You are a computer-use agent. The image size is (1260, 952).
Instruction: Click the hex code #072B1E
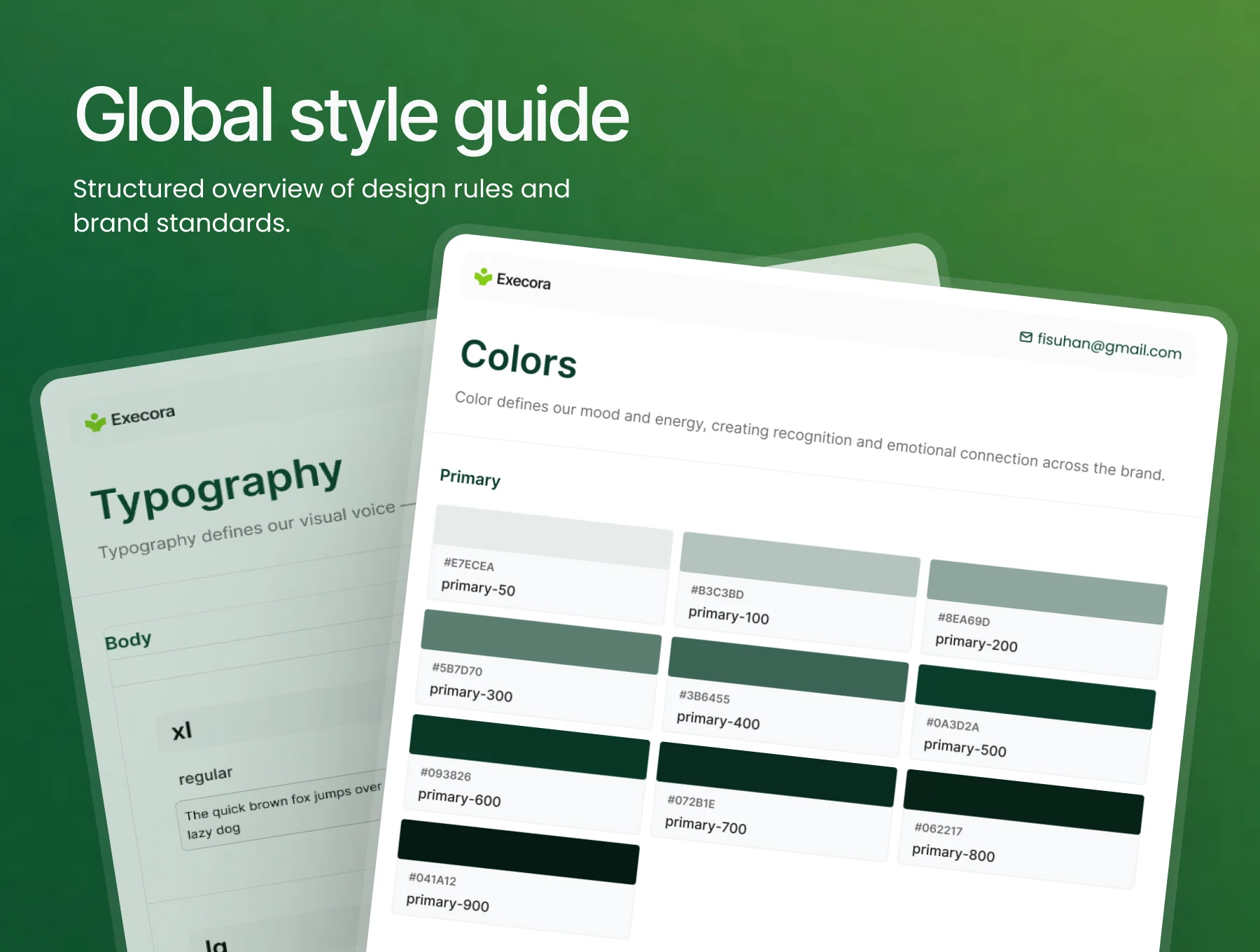click(x=691, y=801)
